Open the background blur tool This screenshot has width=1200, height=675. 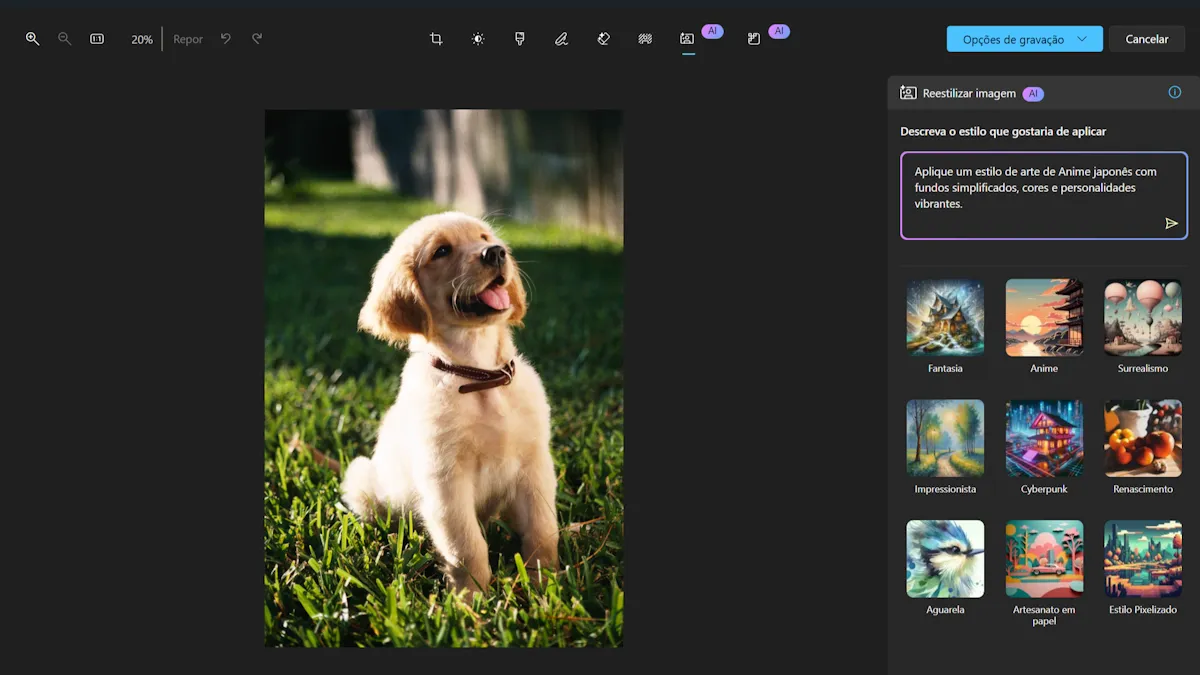coord(645,39)
